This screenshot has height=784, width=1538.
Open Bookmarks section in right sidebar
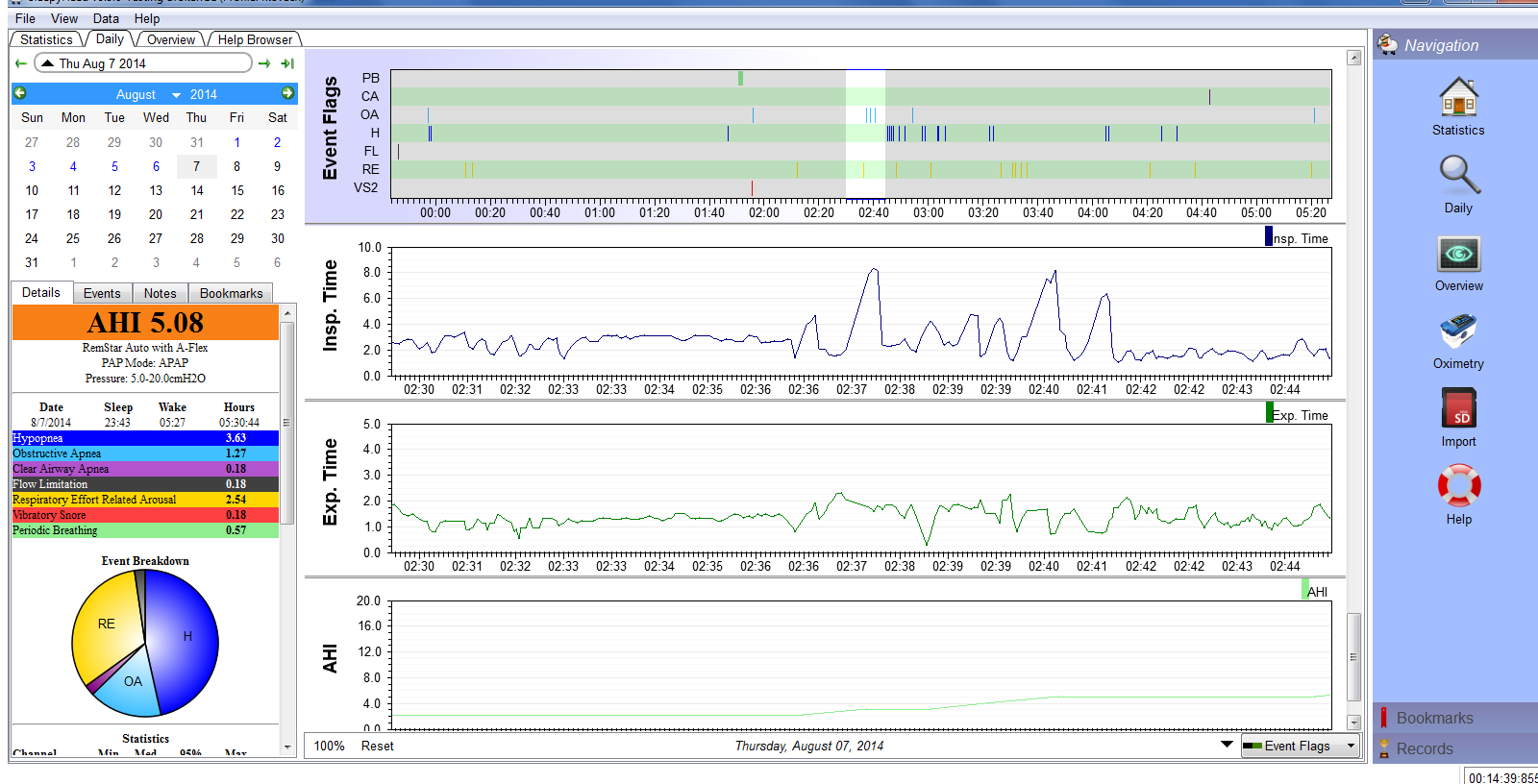[x=1455, y=718]
